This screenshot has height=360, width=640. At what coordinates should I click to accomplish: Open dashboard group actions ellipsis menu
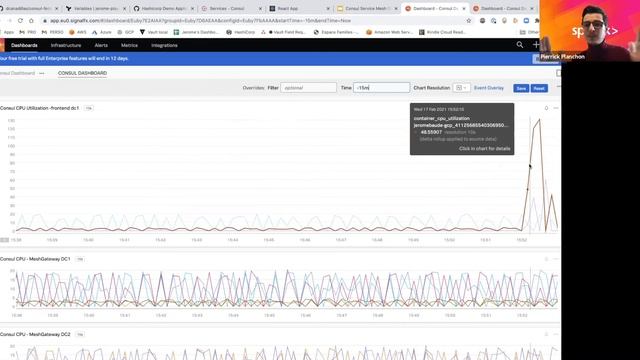(42, 73)
